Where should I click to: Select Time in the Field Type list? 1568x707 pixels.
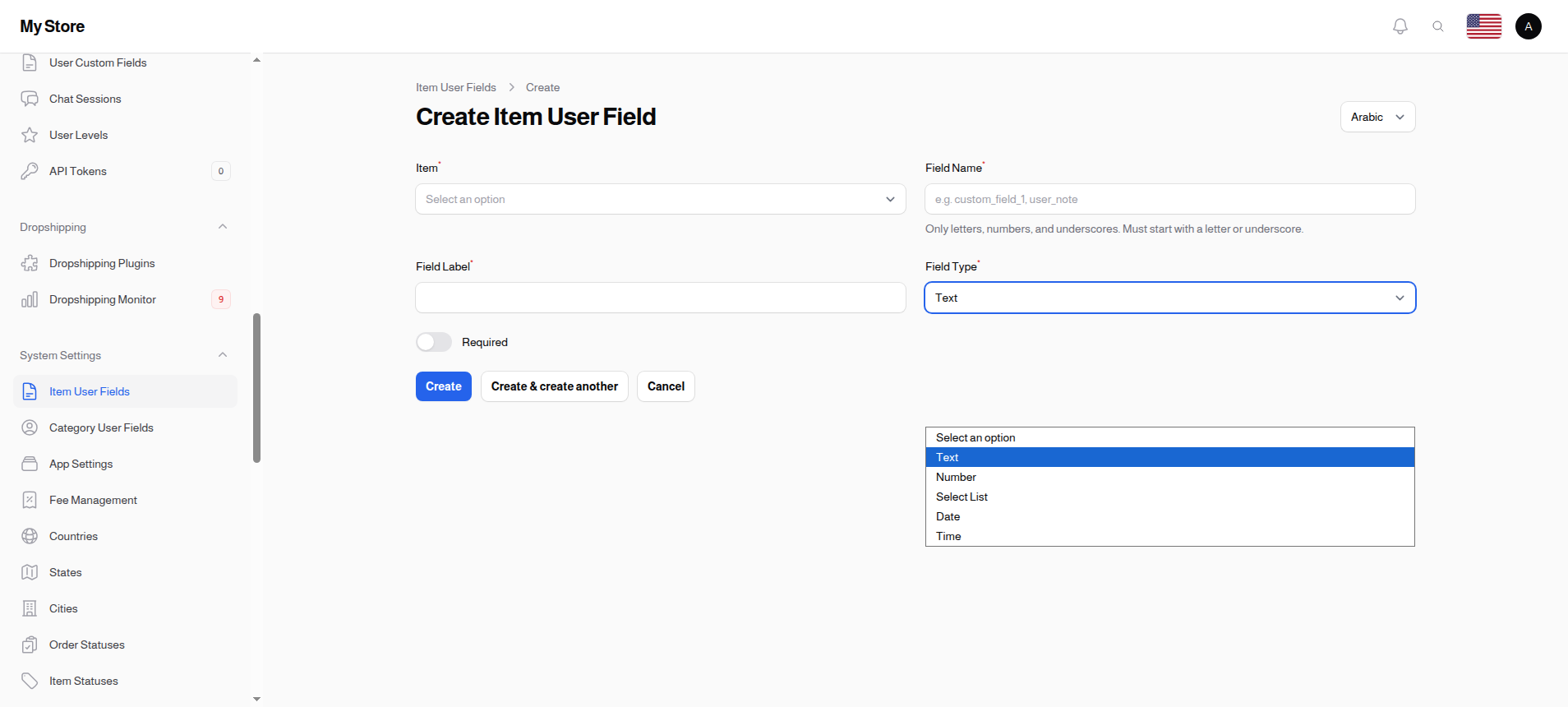1170,536
